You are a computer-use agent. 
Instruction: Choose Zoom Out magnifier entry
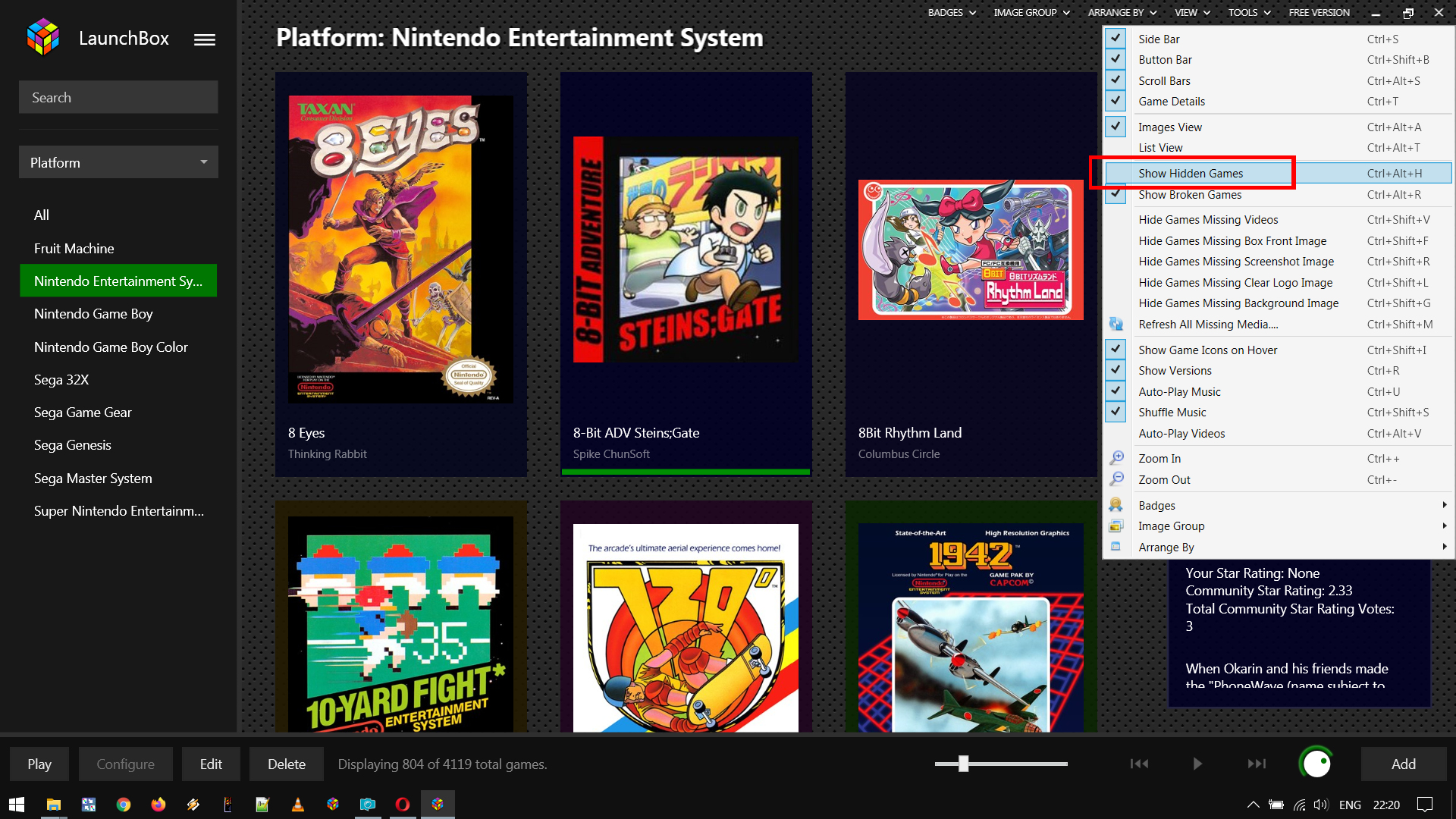[1278, 480]
